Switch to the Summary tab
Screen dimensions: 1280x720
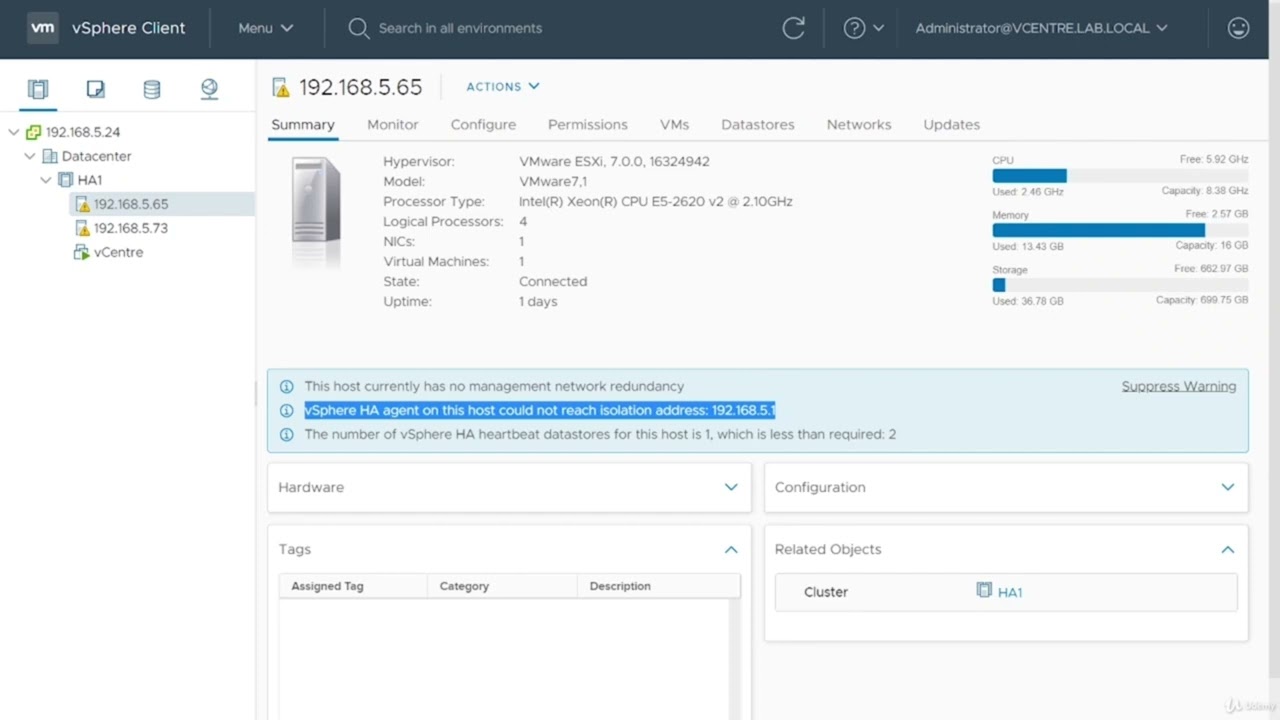[303, 125]
